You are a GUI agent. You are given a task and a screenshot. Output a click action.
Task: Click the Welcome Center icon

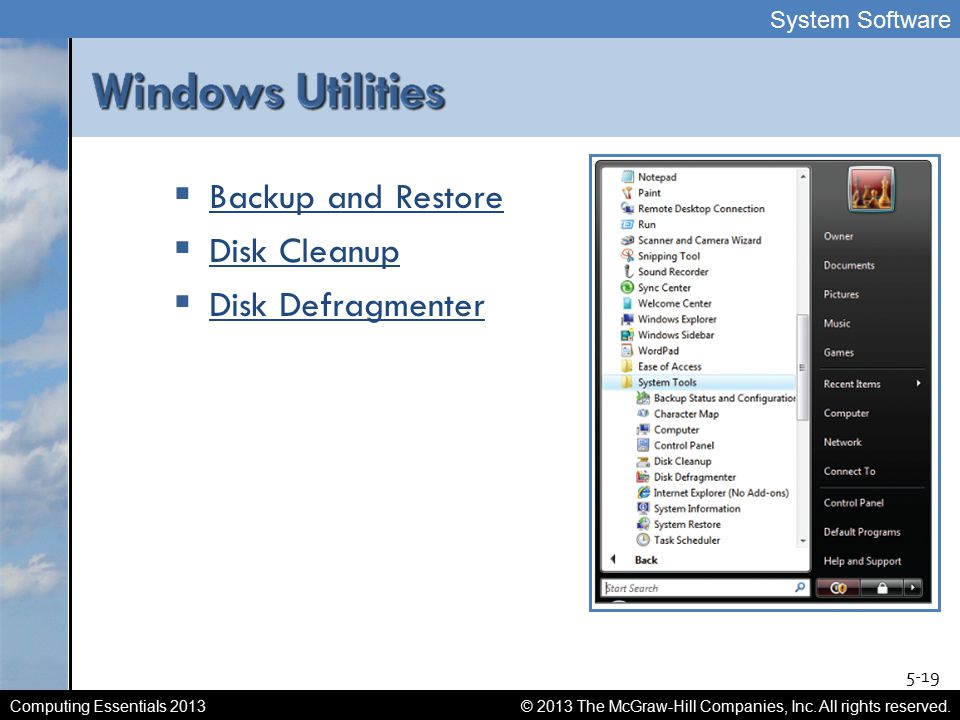tap(627, 303)
